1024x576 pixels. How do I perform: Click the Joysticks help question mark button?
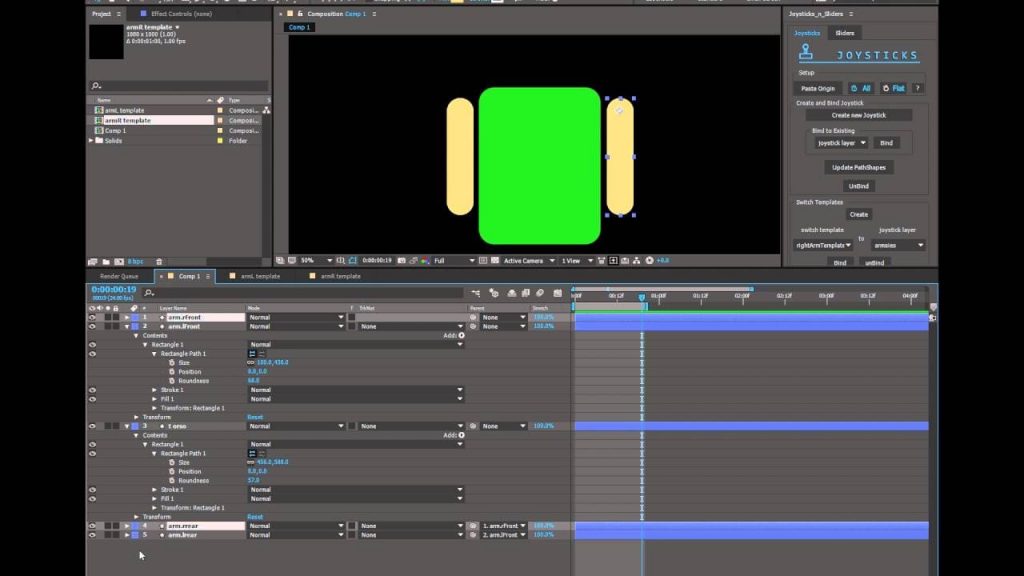(917, 88)
